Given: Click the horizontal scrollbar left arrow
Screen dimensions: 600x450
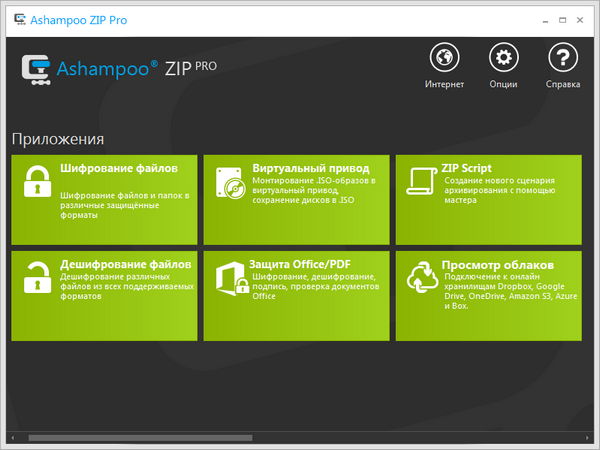Looking at the screenshot, I should click(x=12, y=437).
